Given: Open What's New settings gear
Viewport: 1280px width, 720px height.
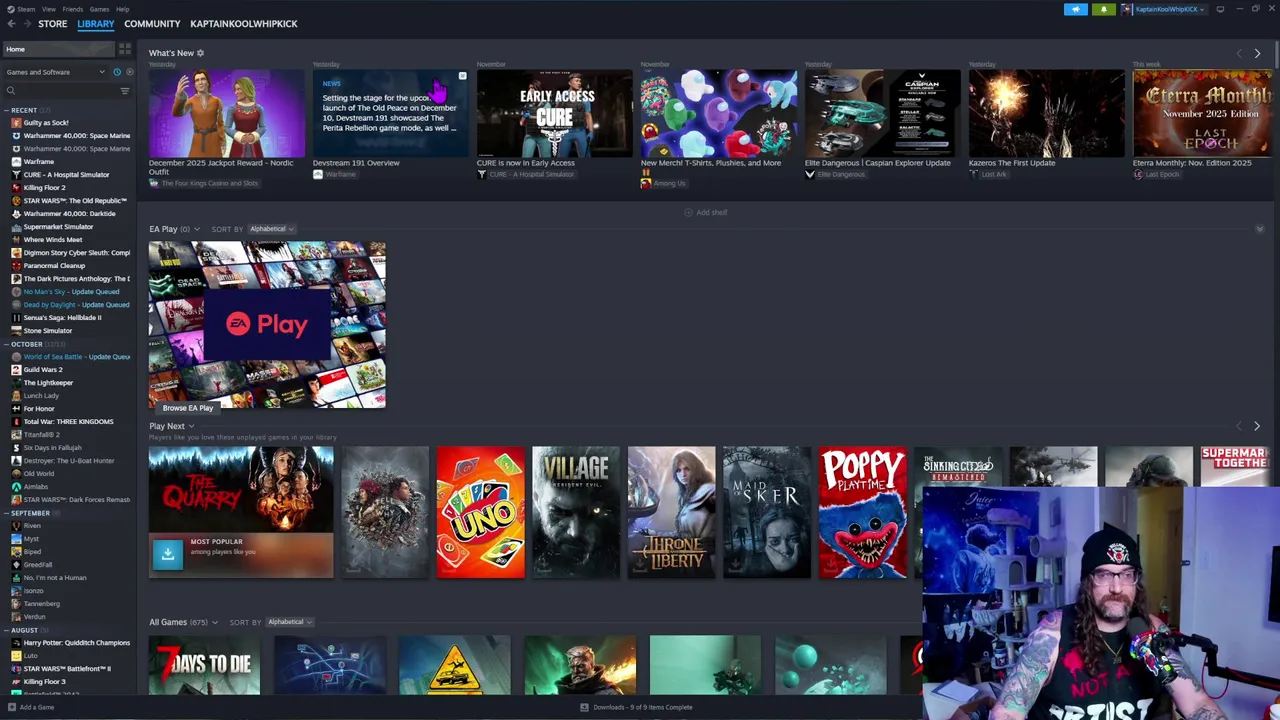Looking at the screenshot, I should pyautogui.click(x=200, y=53).
